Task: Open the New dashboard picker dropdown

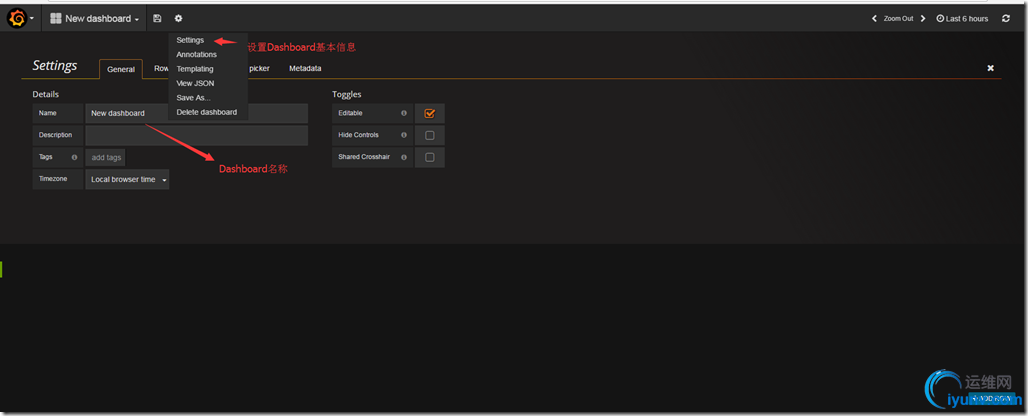Action: [x=95, y=18]
